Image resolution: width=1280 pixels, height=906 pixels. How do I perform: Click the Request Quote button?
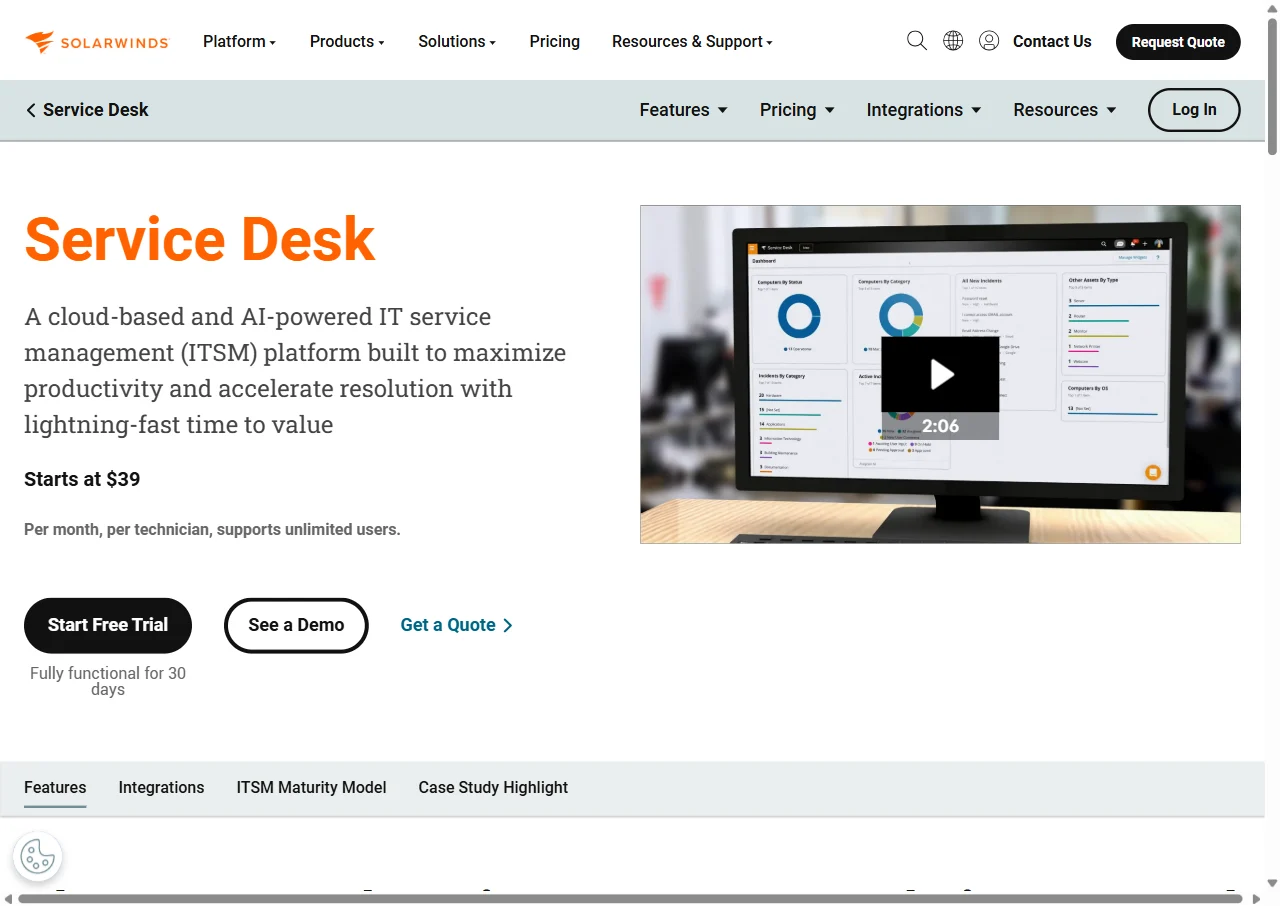1178,42
